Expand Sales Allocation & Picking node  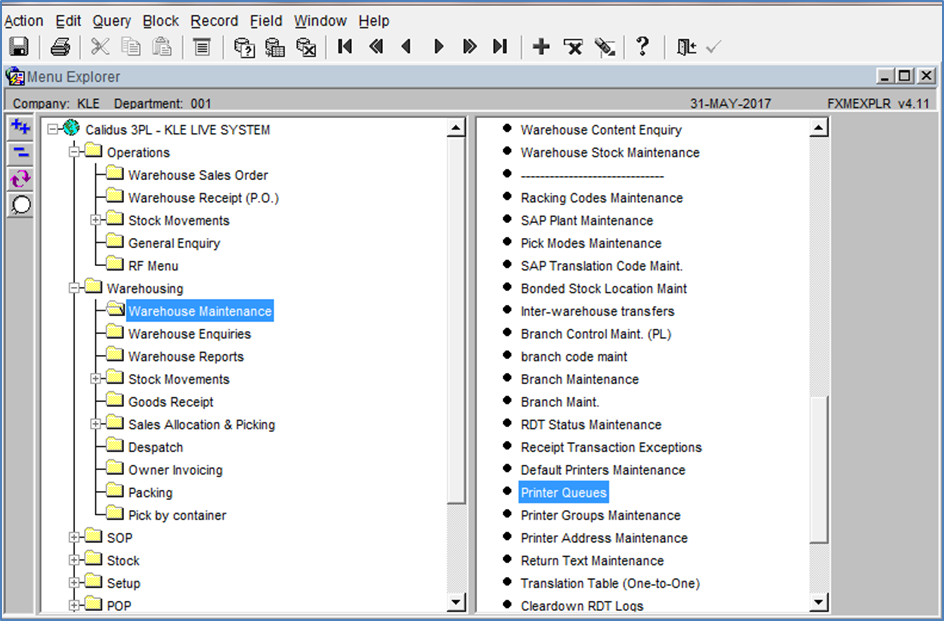point(96,424)
